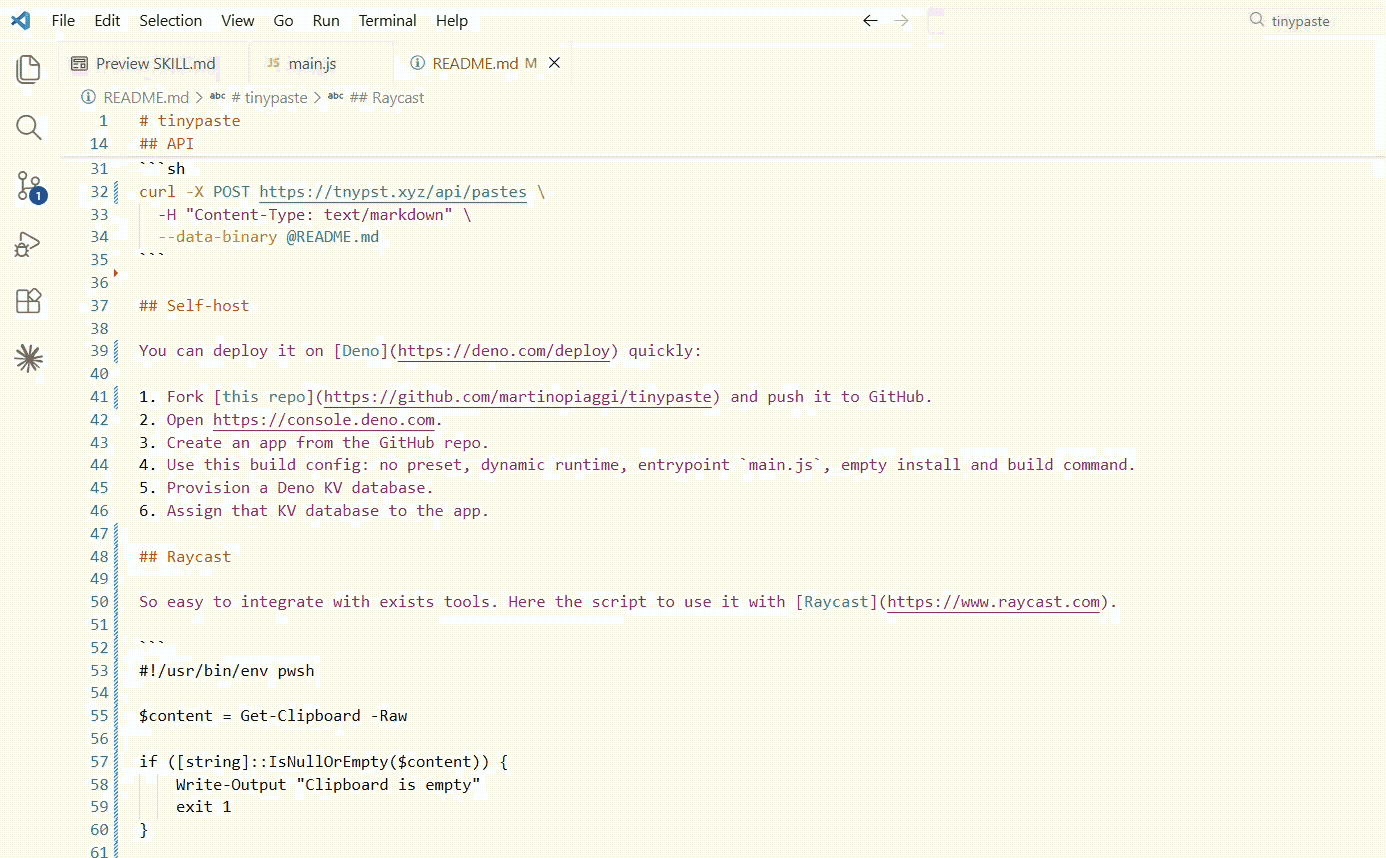Click the '#!/usr/bin/env pwsh' shebang line
1386x858 pixels.
pyautogui.click(x=227, y=671)
